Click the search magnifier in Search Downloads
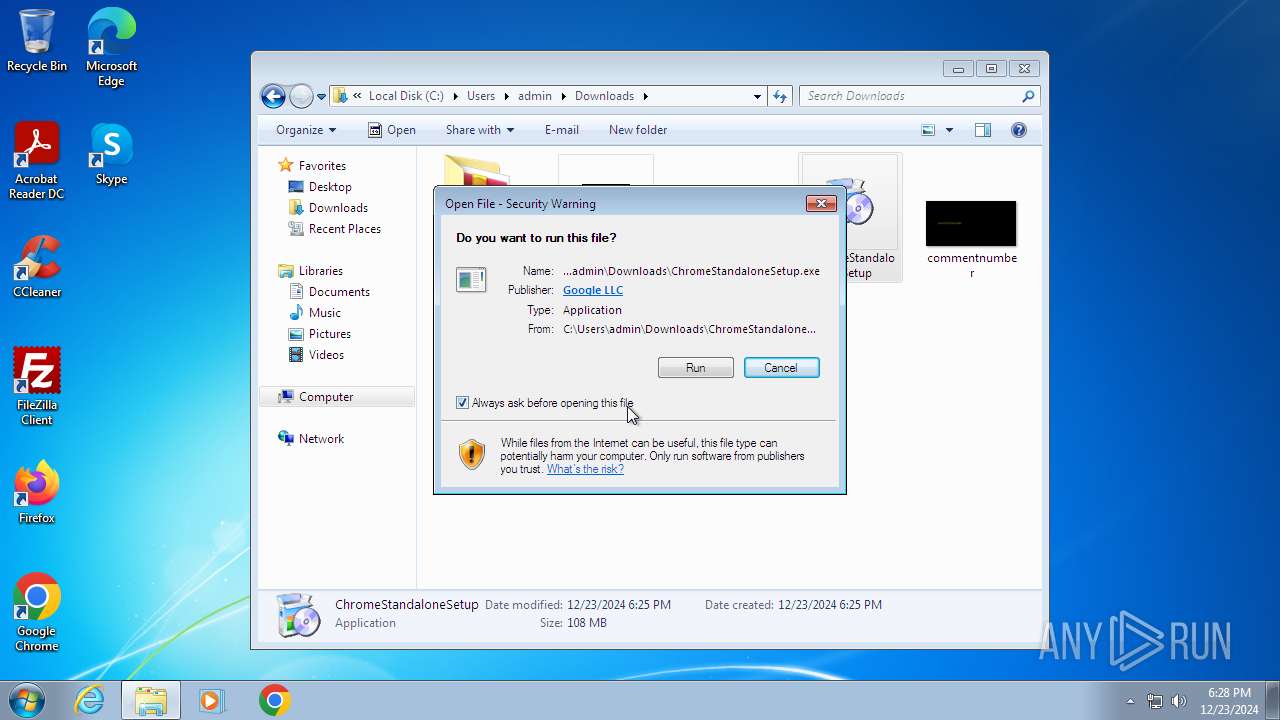This screenshot has height=720, width=1280. coord(1028,96)
